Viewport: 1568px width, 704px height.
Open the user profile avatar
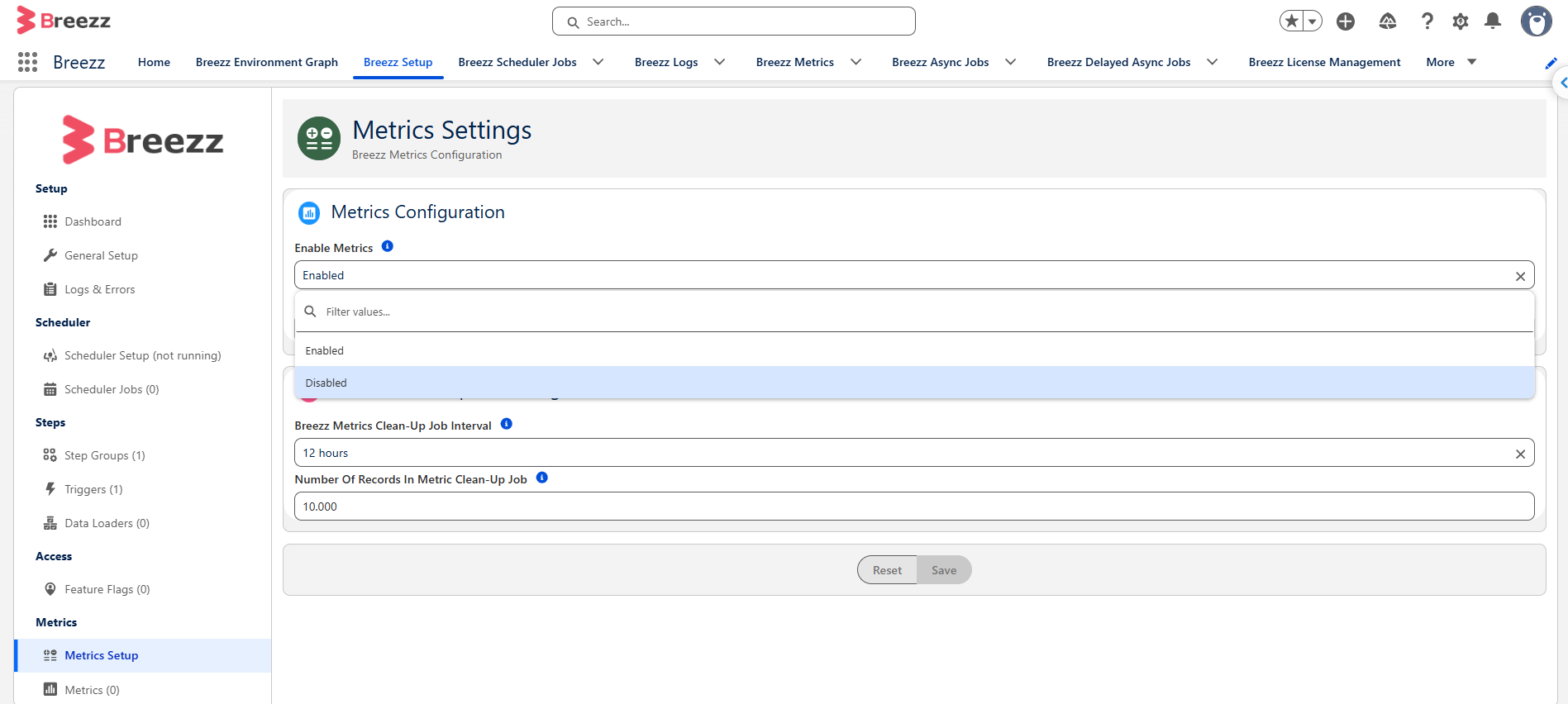click(x=1537, y=21)
